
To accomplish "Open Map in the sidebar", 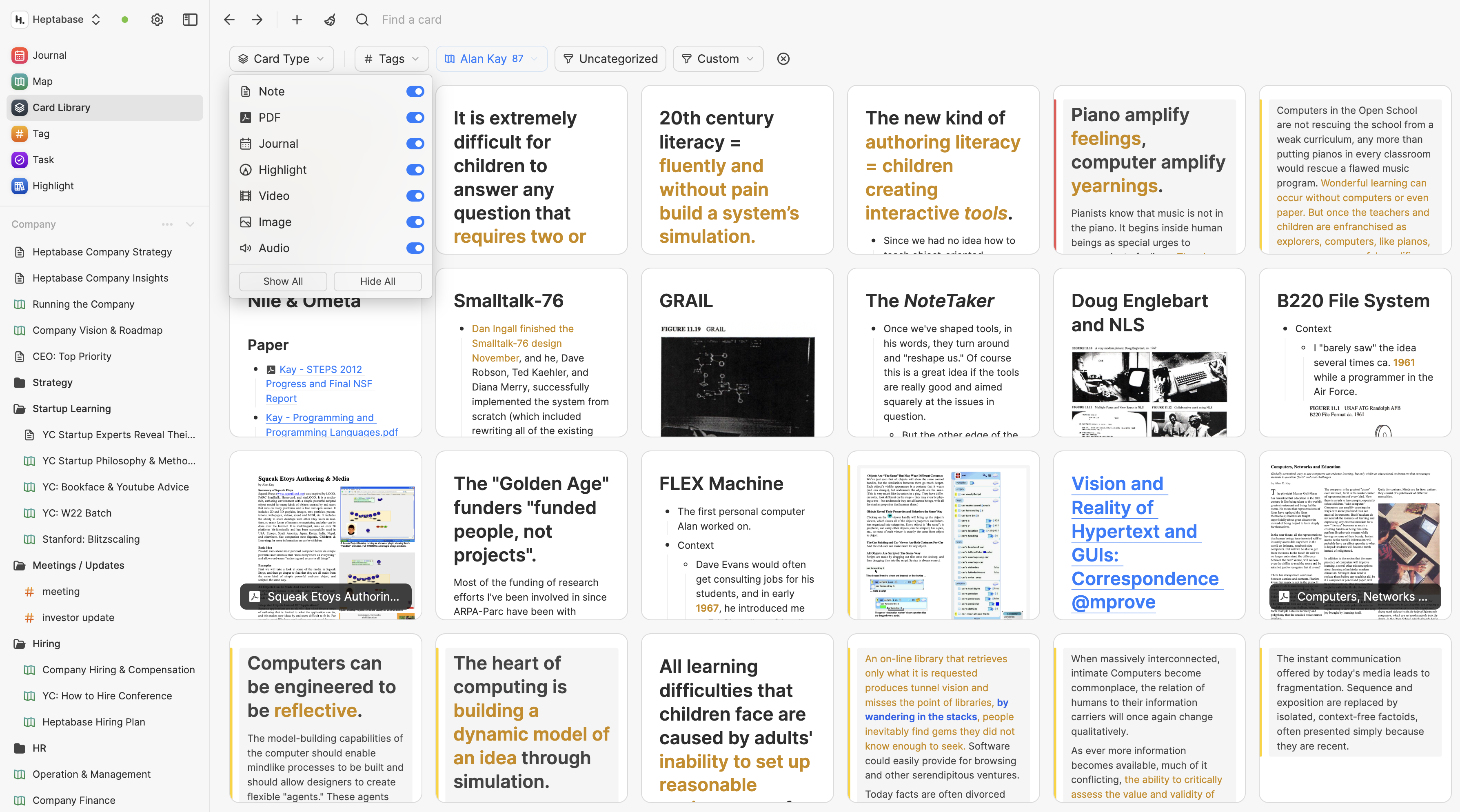I will click(104, 81).
